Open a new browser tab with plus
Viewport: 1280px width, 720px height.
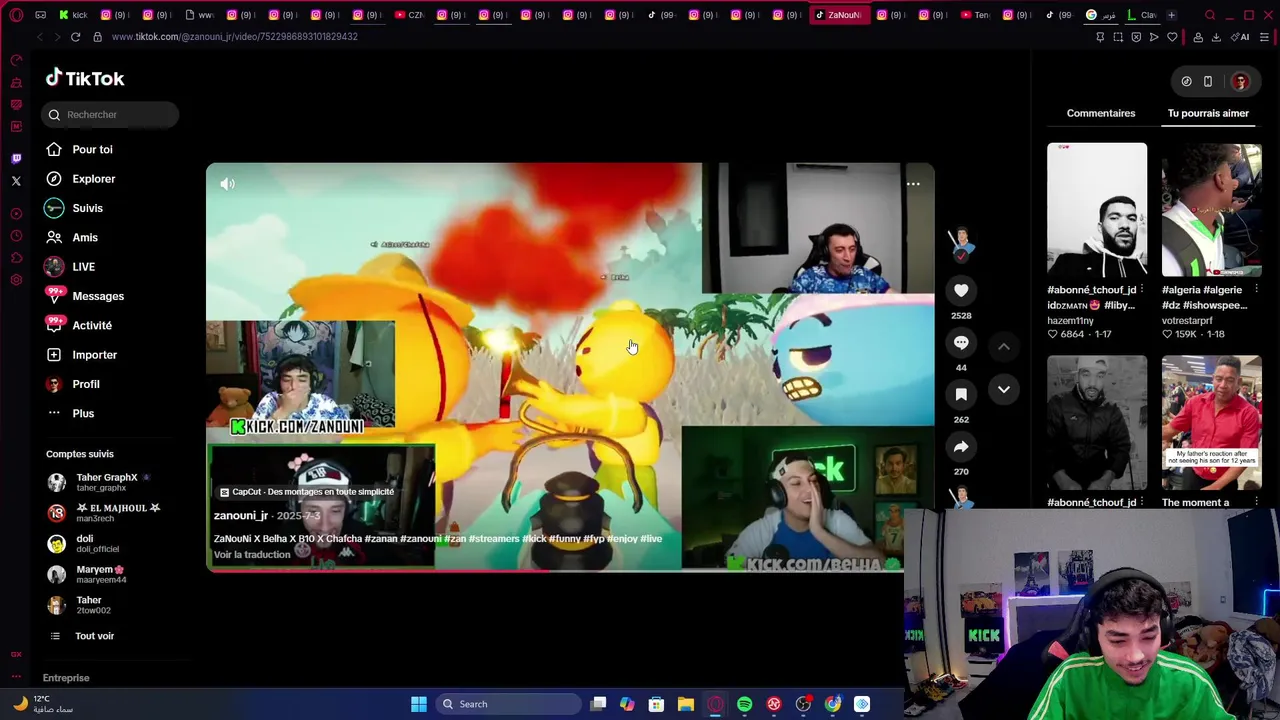[x=1171, y=15]
